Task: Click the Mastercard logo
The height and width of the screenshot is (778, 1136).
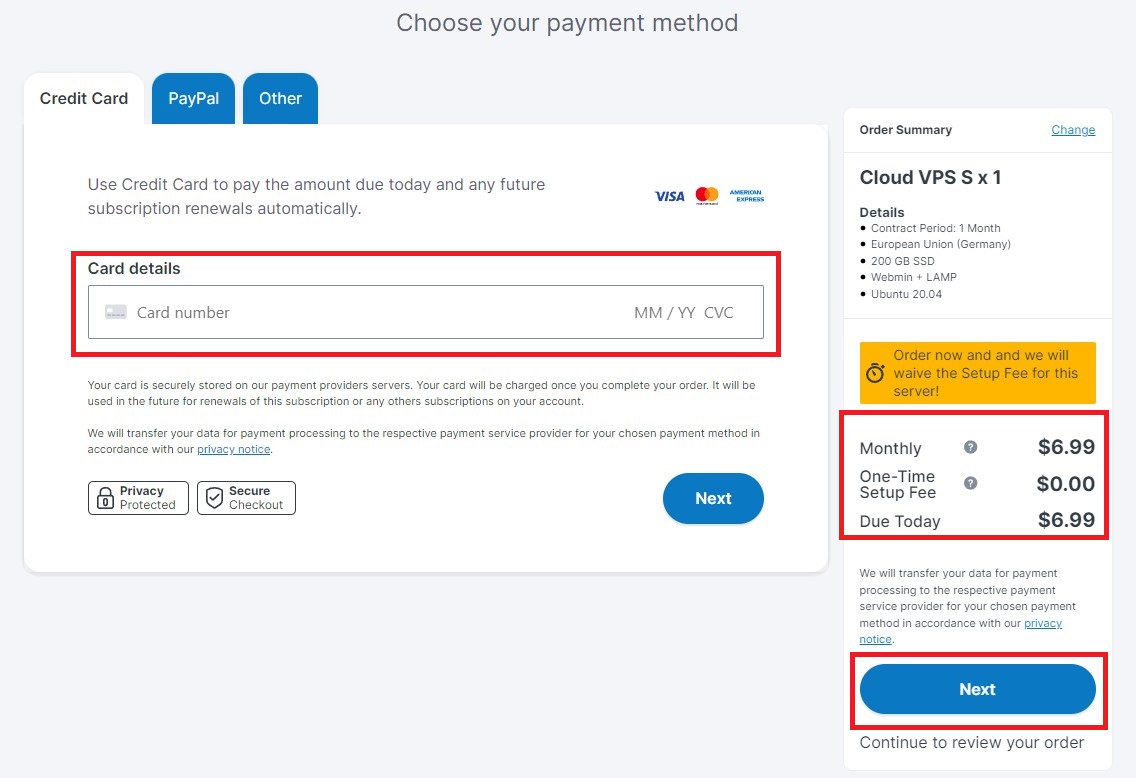Action: click(707, 196)
